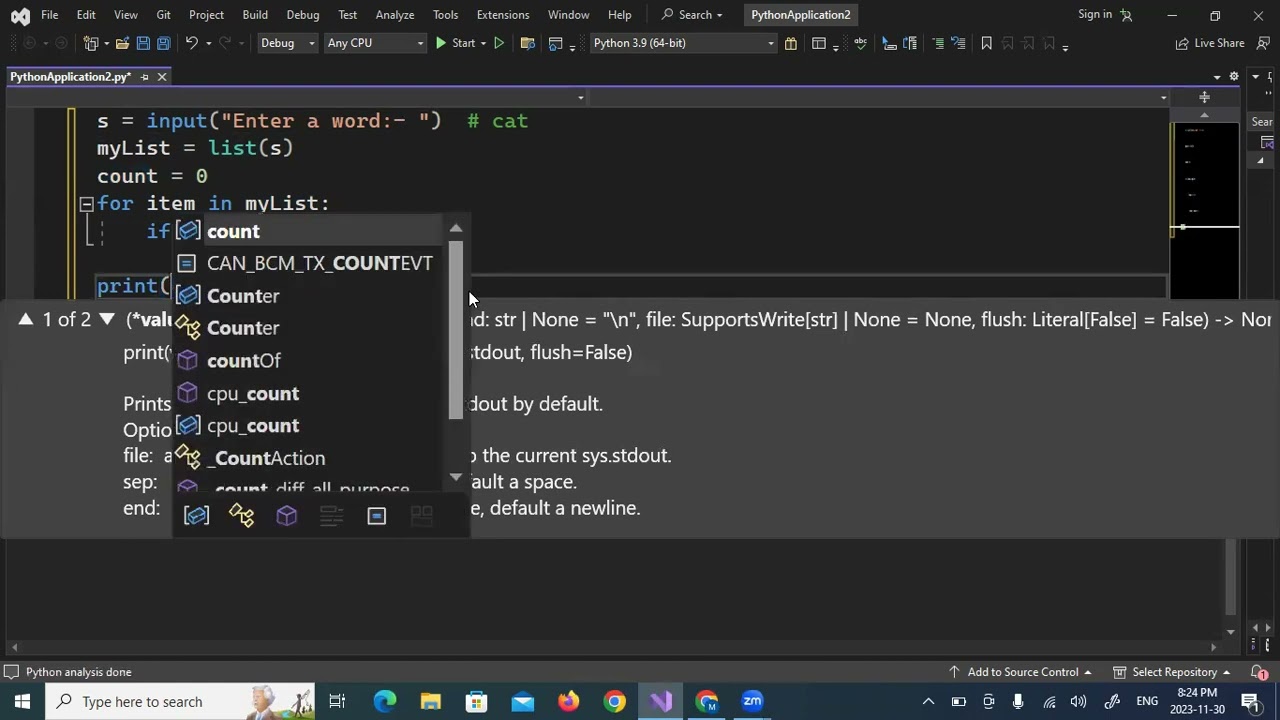Save the current file via toolbar

point(143,43)
